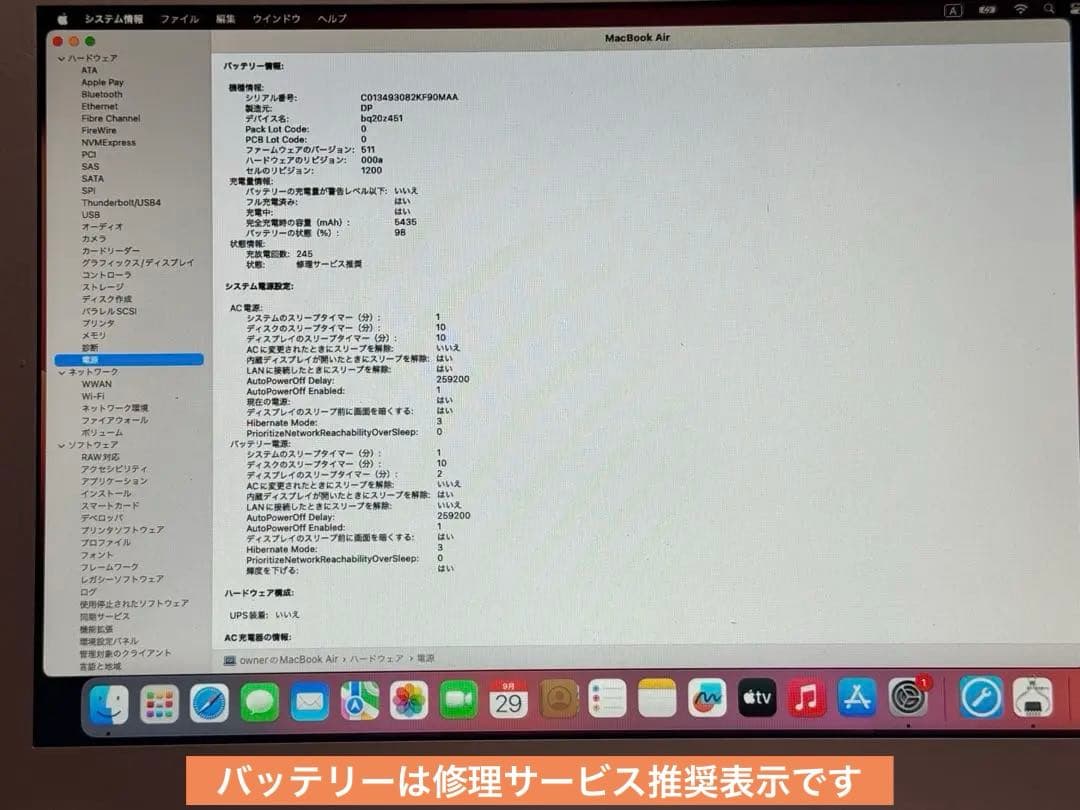This screenshot has height=810, width=1080.
Task: Select プリンタソフトウェア in the sidebar
Action: point(123,530)
